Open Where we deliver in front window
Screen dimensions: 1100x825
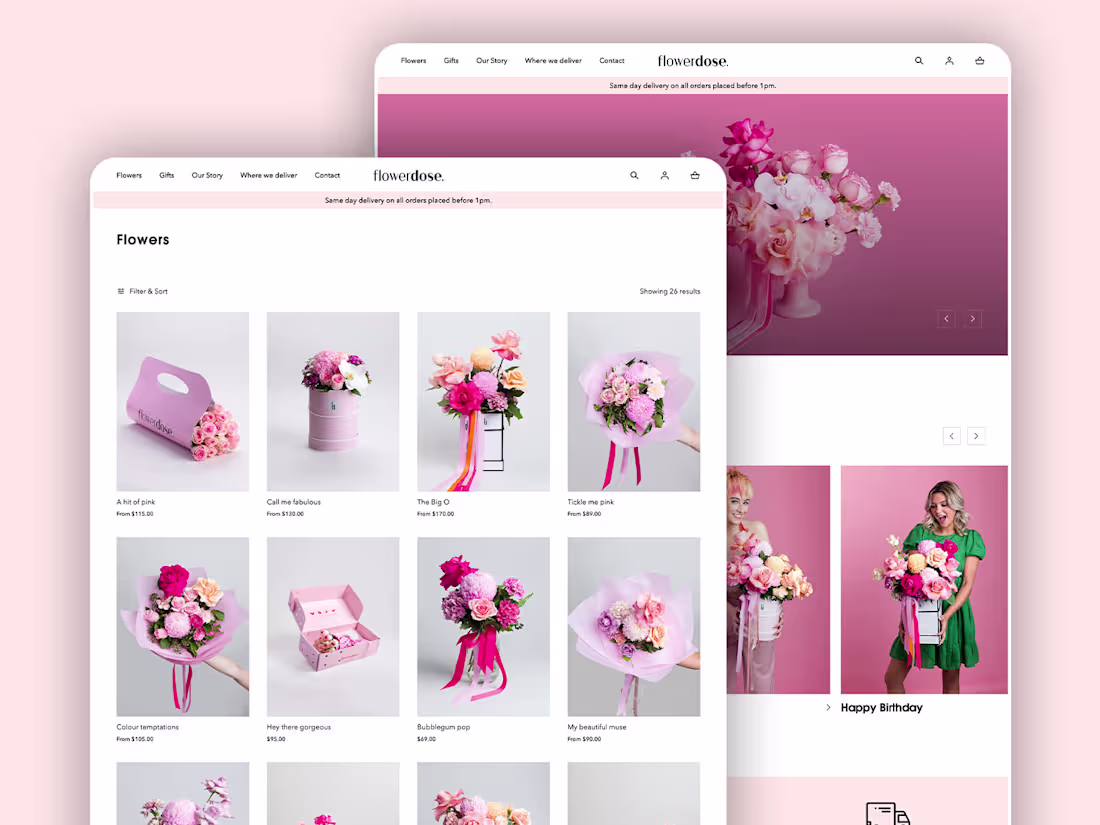pos(269,175)
